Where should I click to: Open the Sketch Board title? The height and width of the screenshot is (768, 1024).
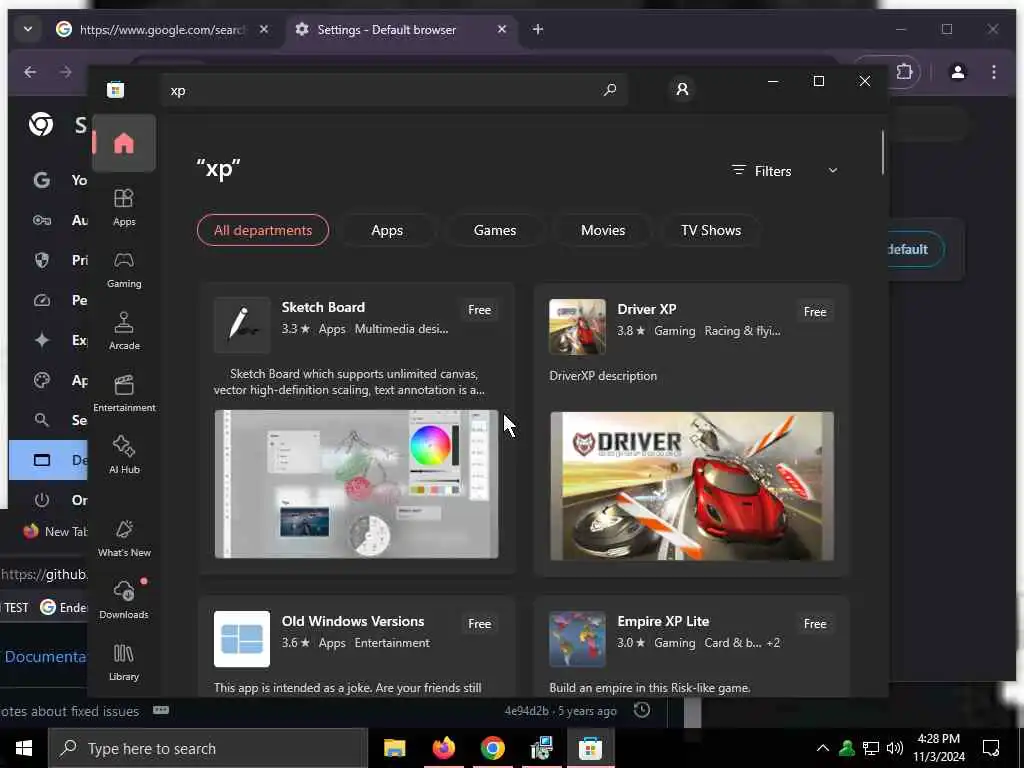tap(323, 307)
